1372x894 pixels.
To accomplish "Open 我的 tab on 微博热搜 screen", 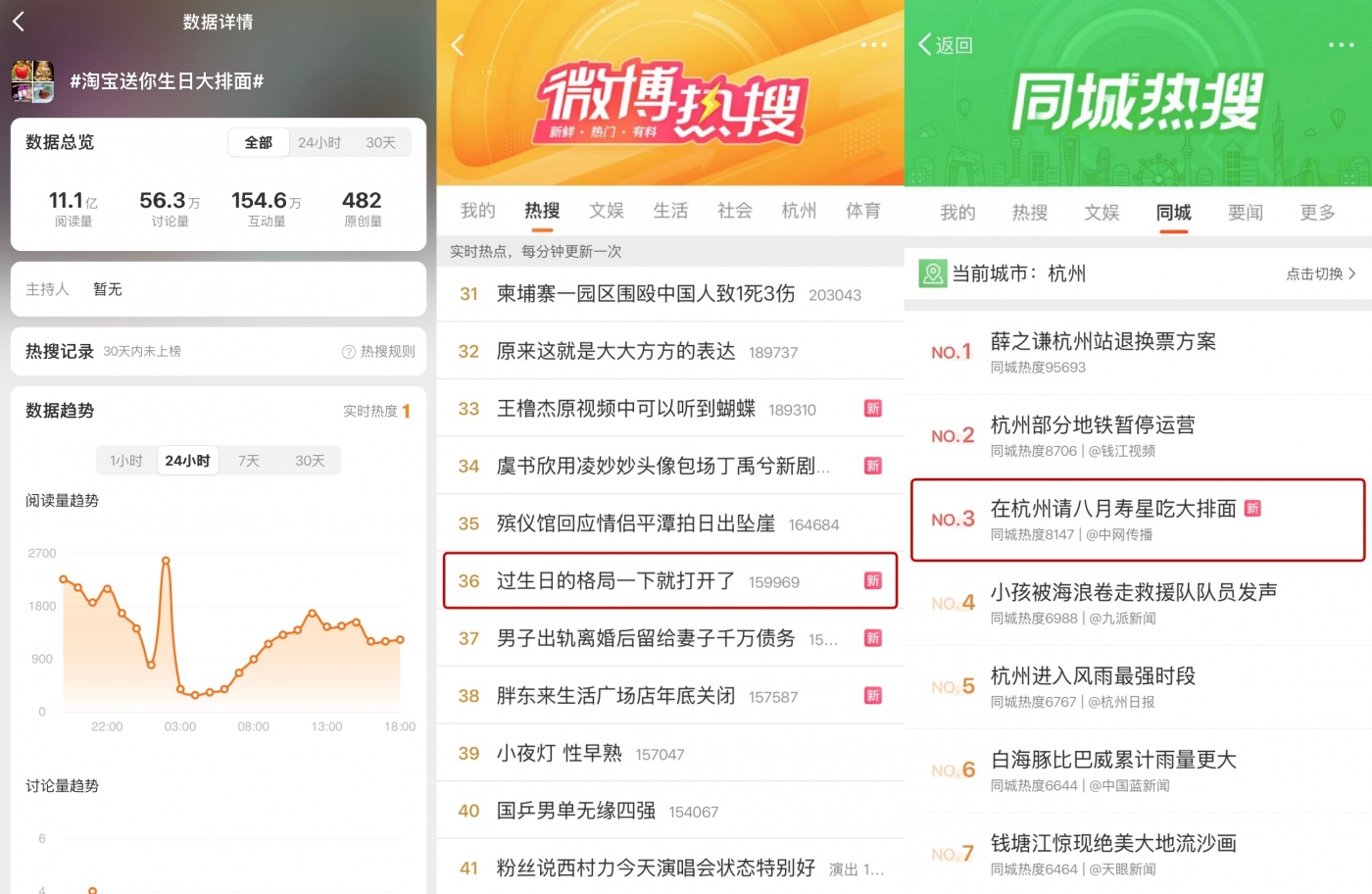I will click(x=478, y=211).
